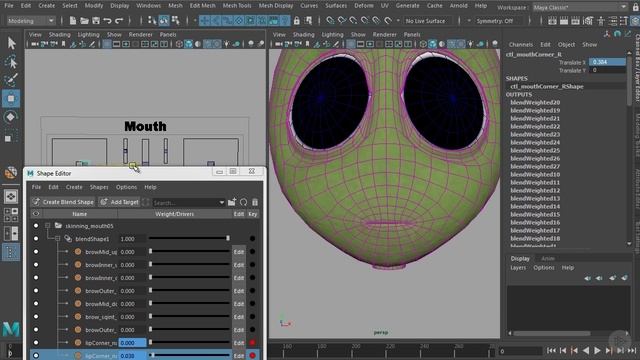Collapse the skinning_mouth05 group
Screen dimensions: 640x360
pyautogui.click(x=48, y=226)
